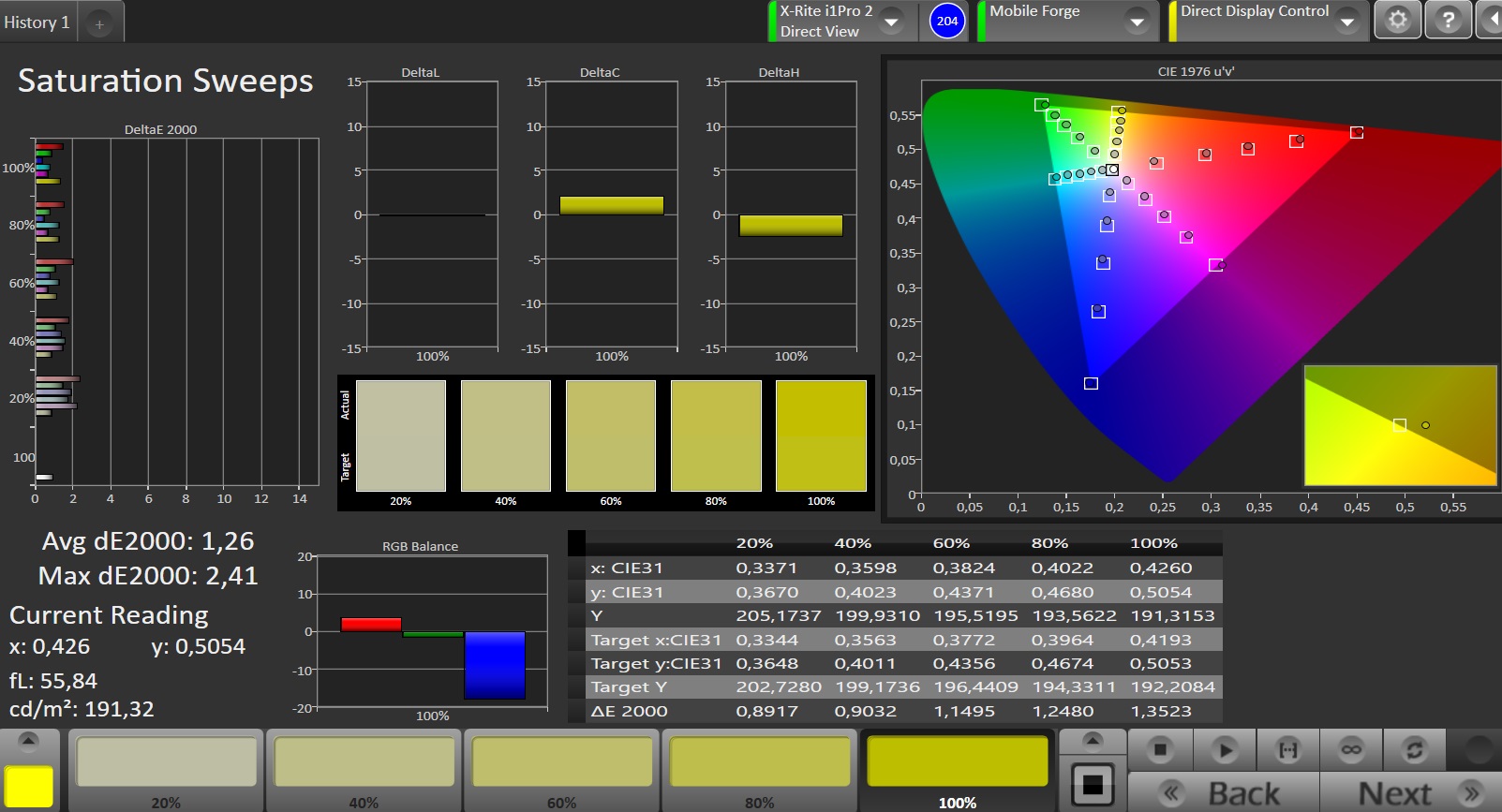
Task: Select the 100% yellow saturation patch
Action: (x=957, y=761)
